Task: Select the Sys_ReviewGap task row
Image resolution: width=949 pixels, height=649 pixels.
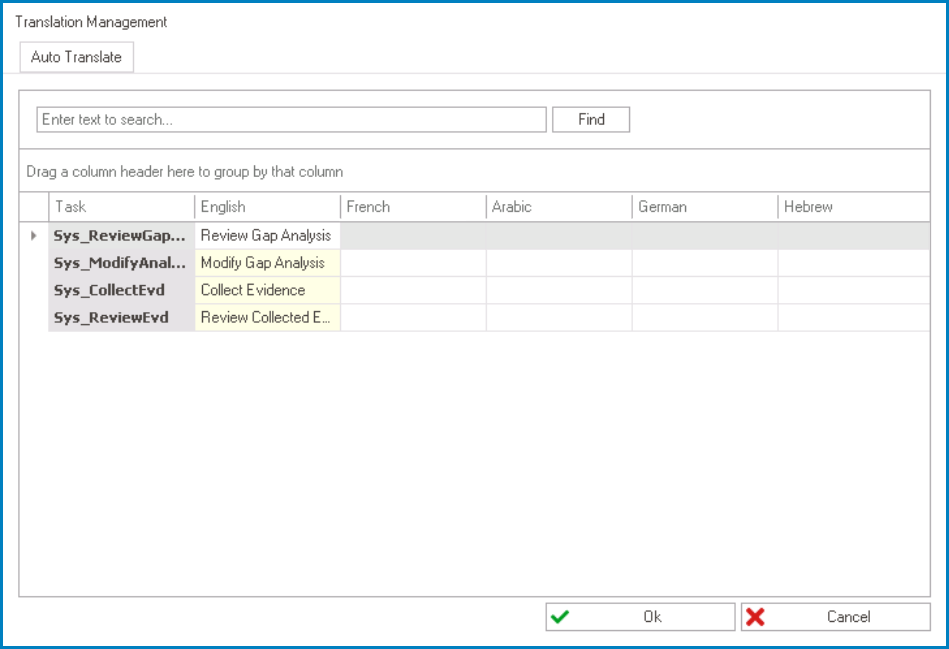Action: point(120,235)
